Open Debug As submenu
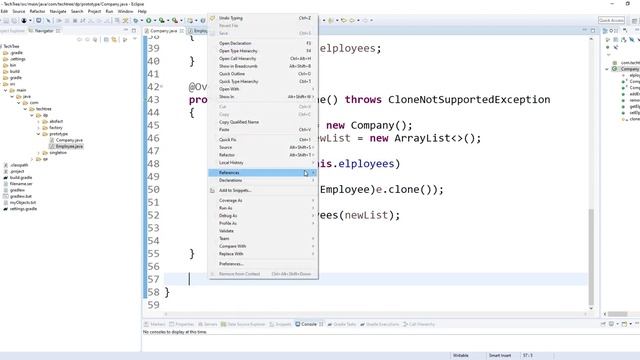Image resolution: width=640 pixels, height=360 pixels. coord(263,216)
